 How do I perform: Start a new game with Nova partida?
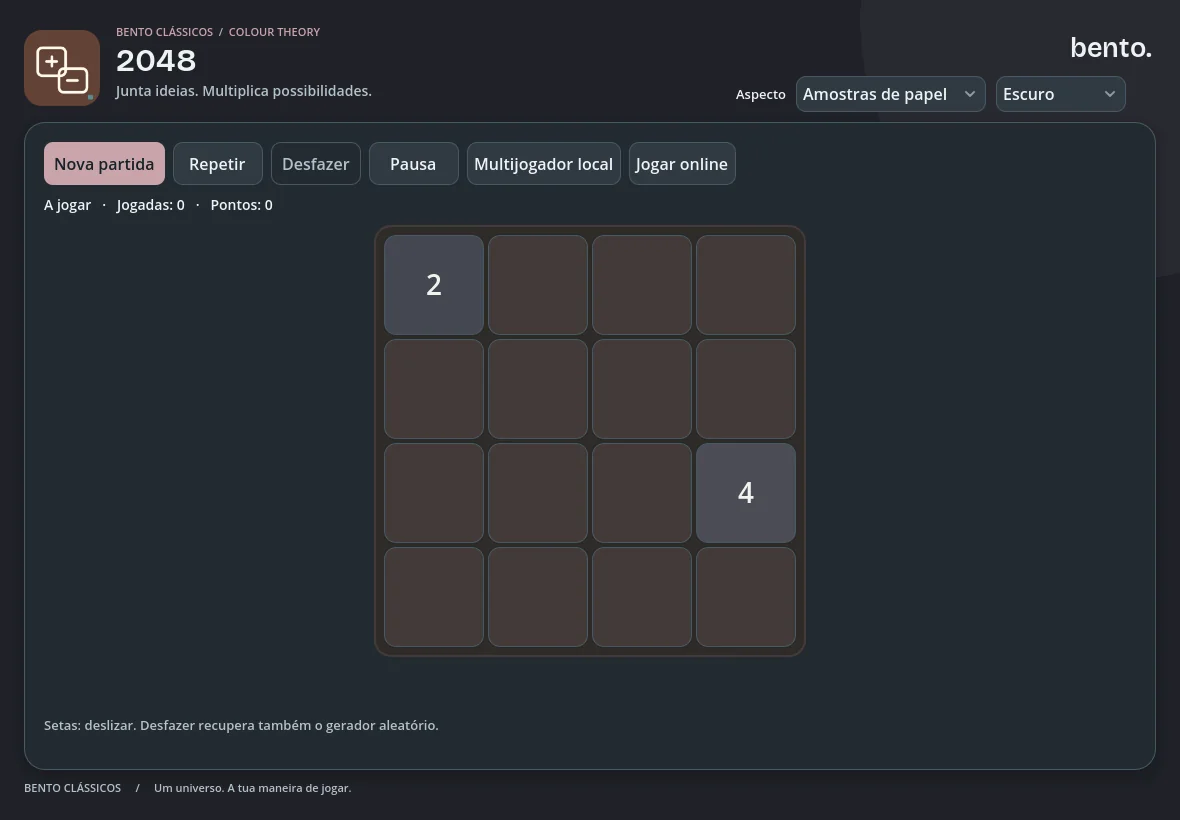point(104,163)
